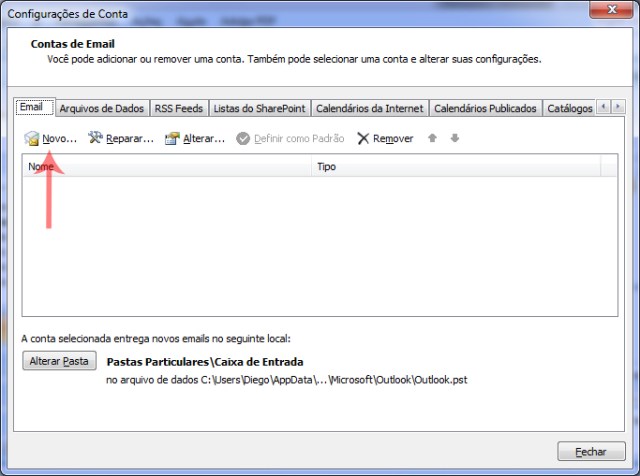Switch to the Arquivos de Dados tab
Viewport: 640px width, 476px height.
tap(101, 108)
